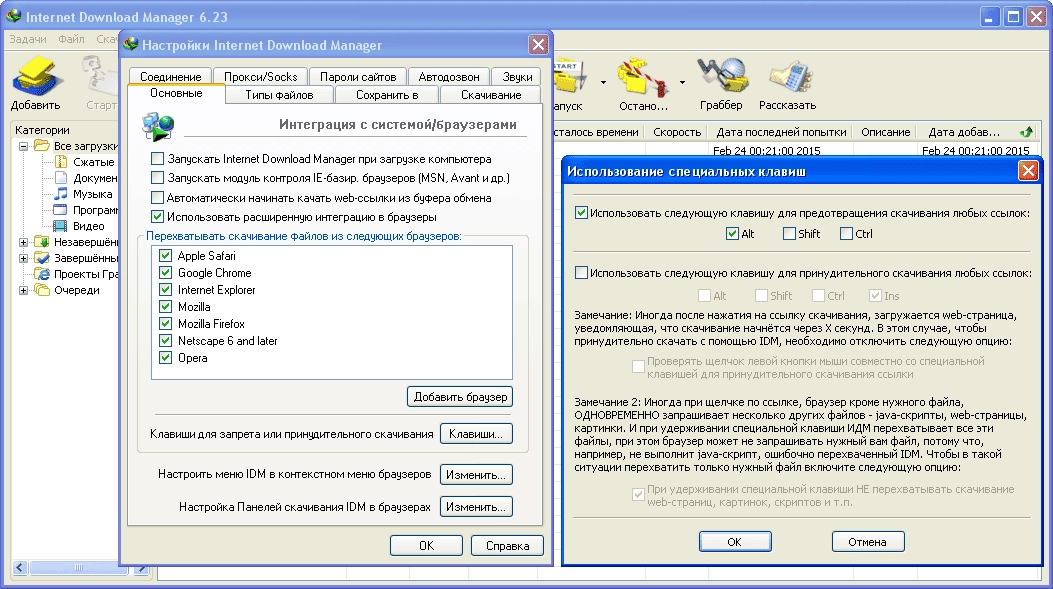Viewport: 1053px width, 589px height.
Task: Uncheck the Alt key checkbox for preventing downloads
Action: tap(733, 234)
